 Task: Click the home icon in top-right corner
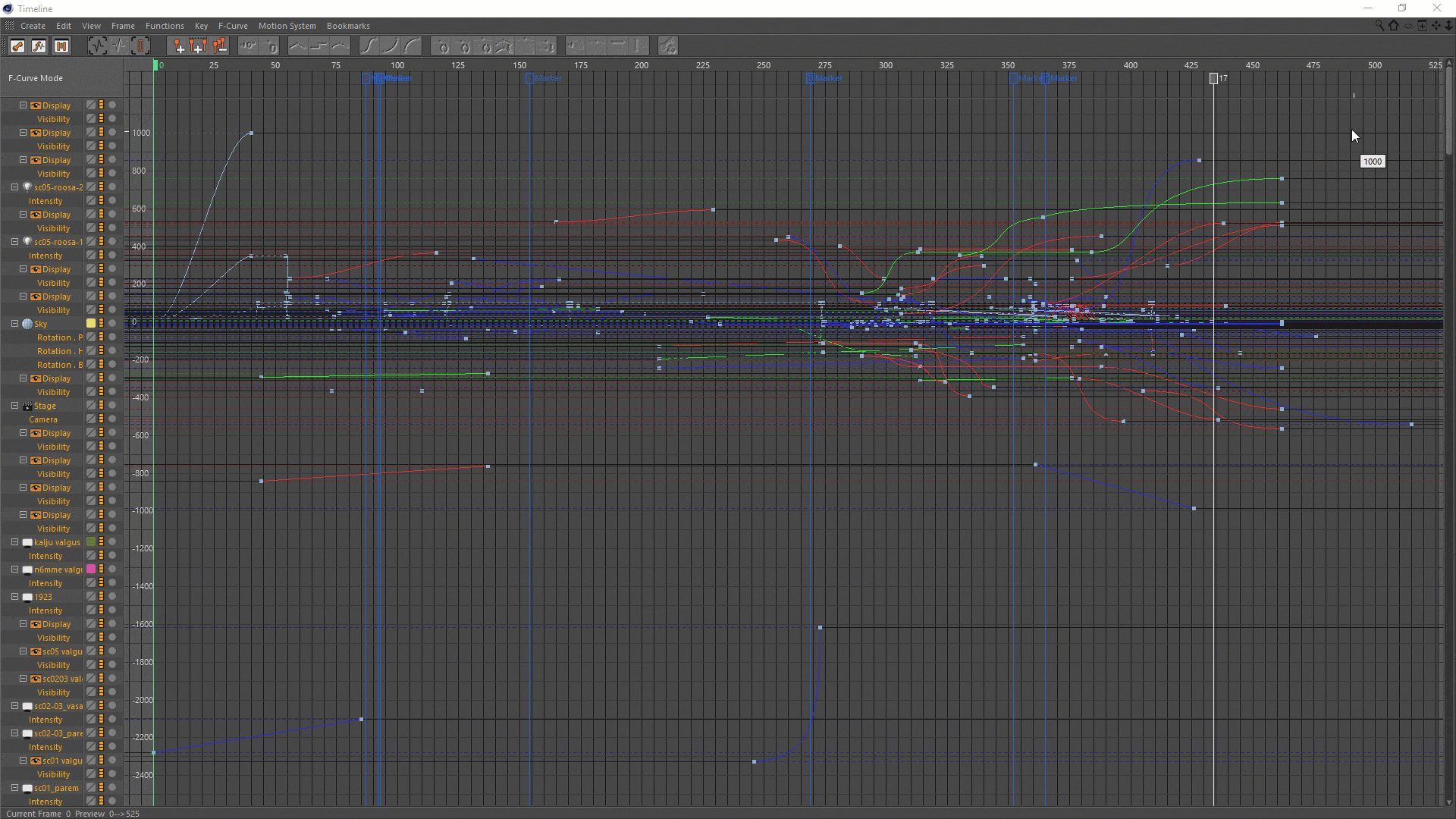click(x=1394, y=26)
